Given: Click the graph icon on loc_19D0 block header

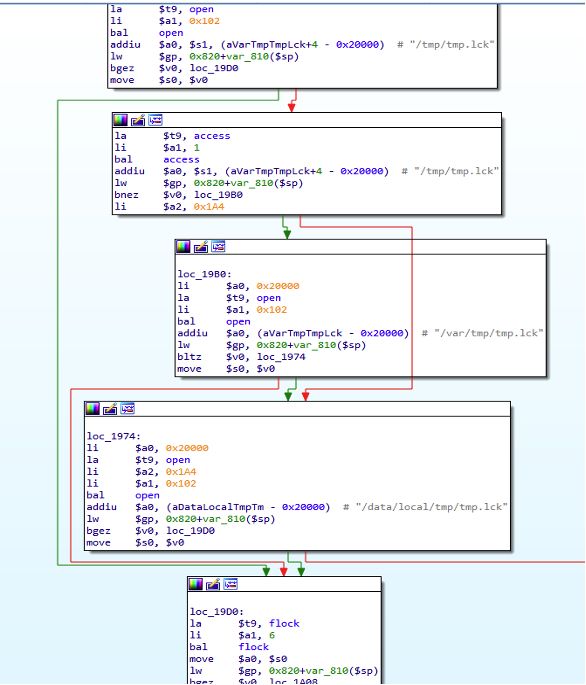Looking at the screenshot, I should tap(230, 584).
